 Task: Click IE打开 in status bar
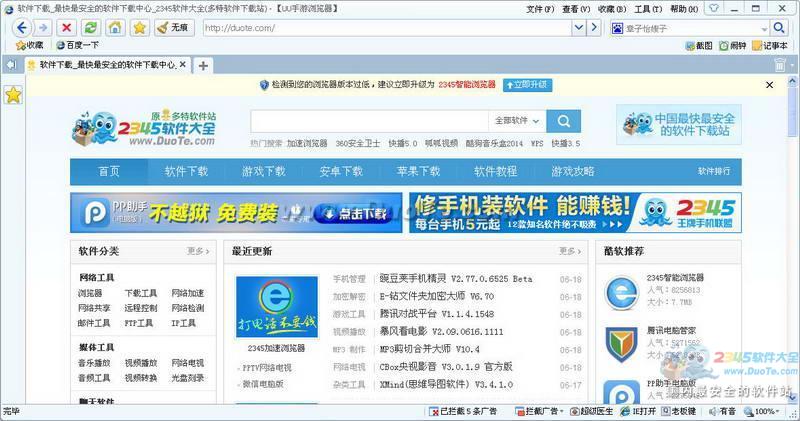[x=638, y=411]
